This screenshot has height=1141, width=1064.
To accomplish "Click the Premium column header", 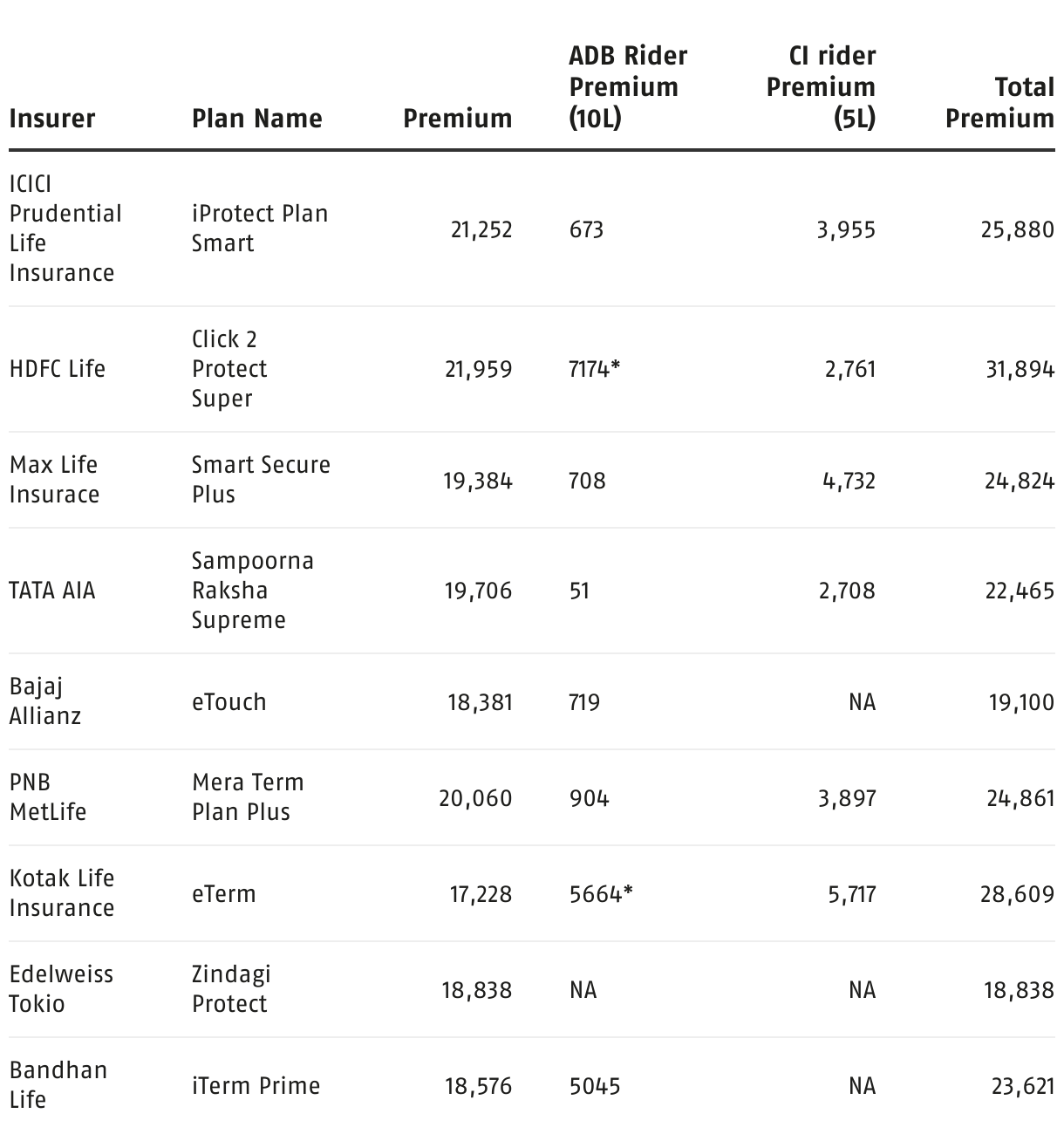I will tap(457, 119).
